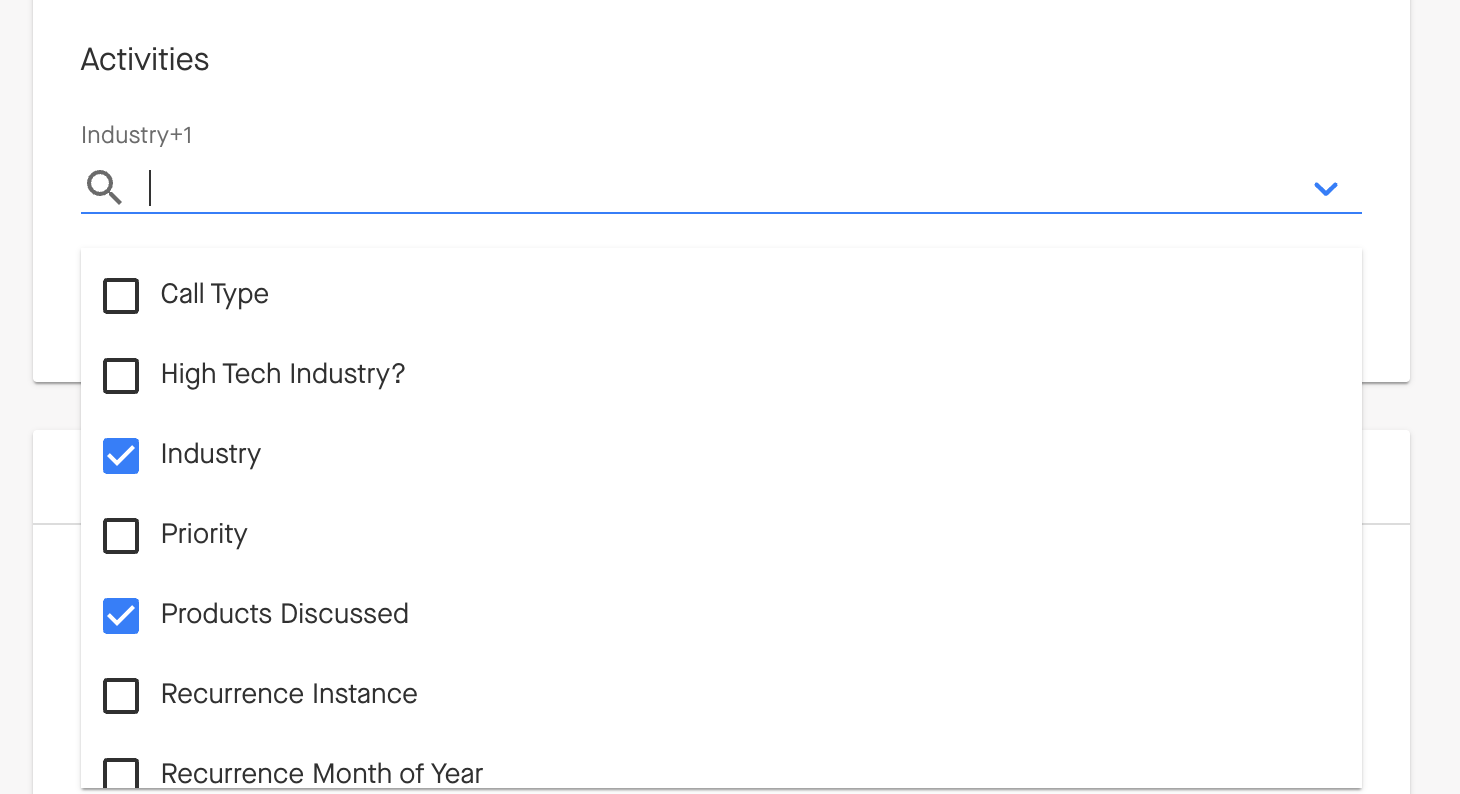This screenshot has width=1460, height=794.
Task: Click the gray page background right of the card
Action: click(x=1435, y=300)
